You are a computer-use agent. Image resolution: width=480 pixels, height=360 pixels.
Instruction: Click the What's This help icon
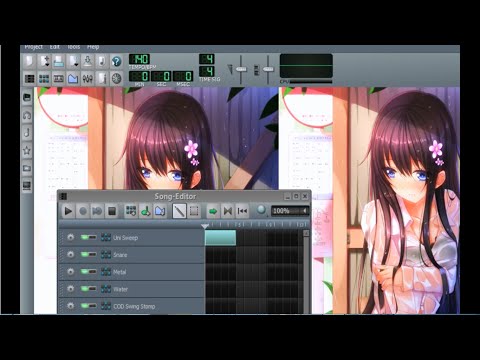pos(116,62)
